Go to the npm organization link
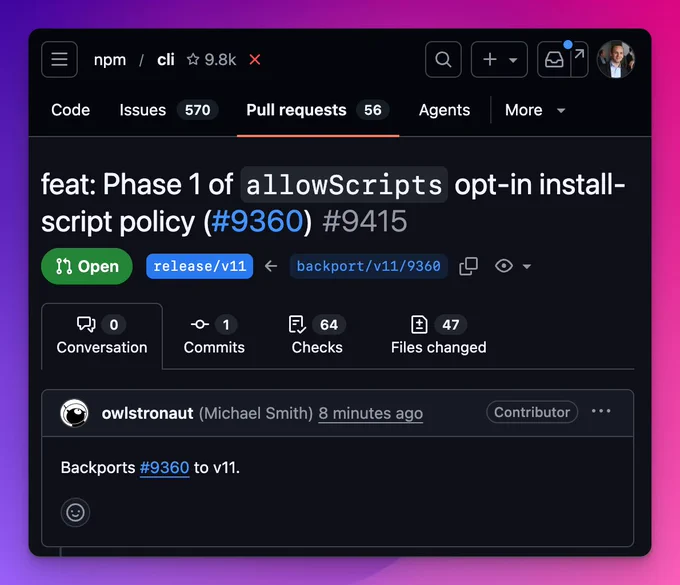The image size is (680, 585). point(110,59)
